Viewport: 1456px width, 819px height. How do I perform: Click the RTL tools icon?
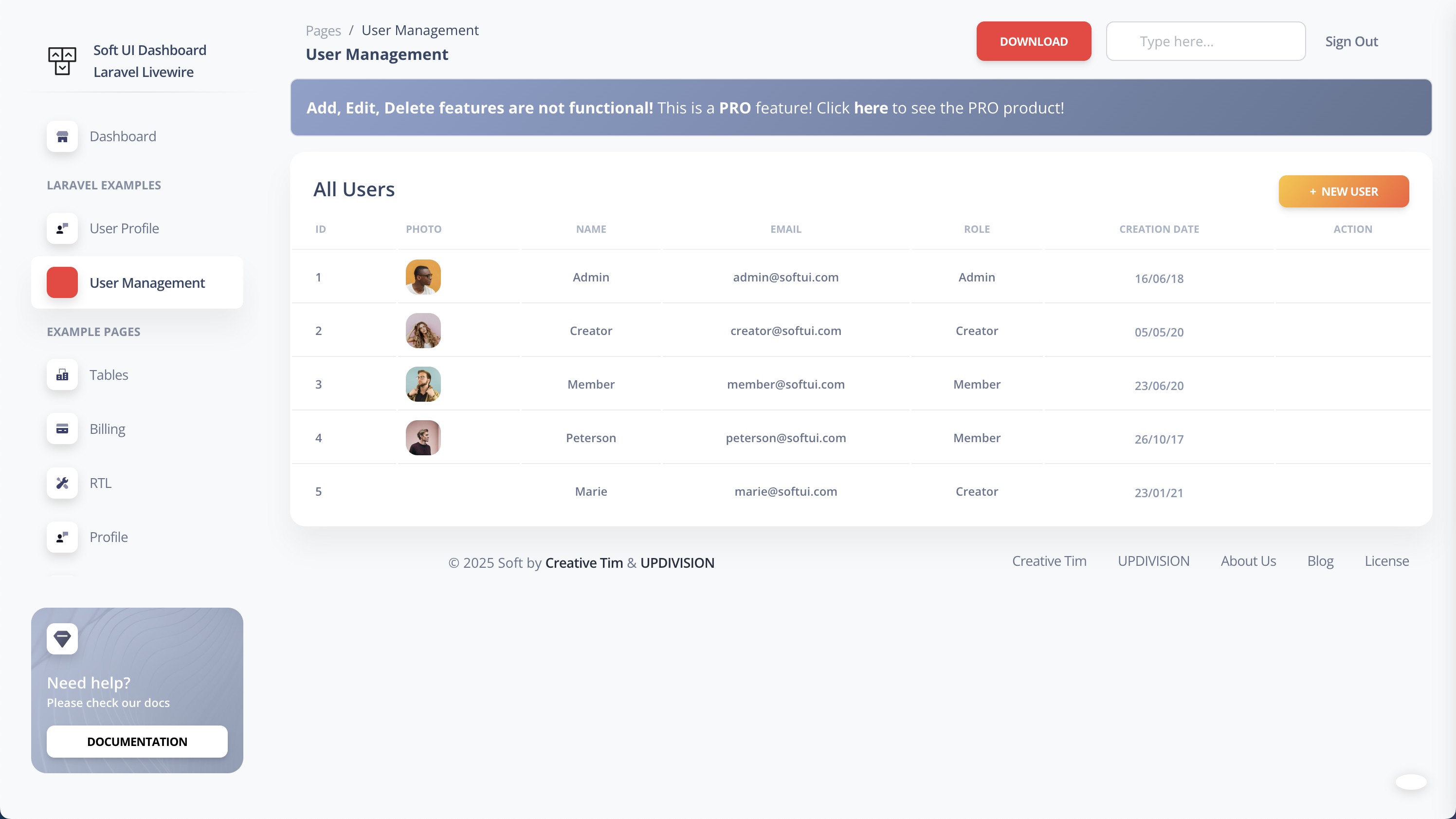(x=62, y=483)
